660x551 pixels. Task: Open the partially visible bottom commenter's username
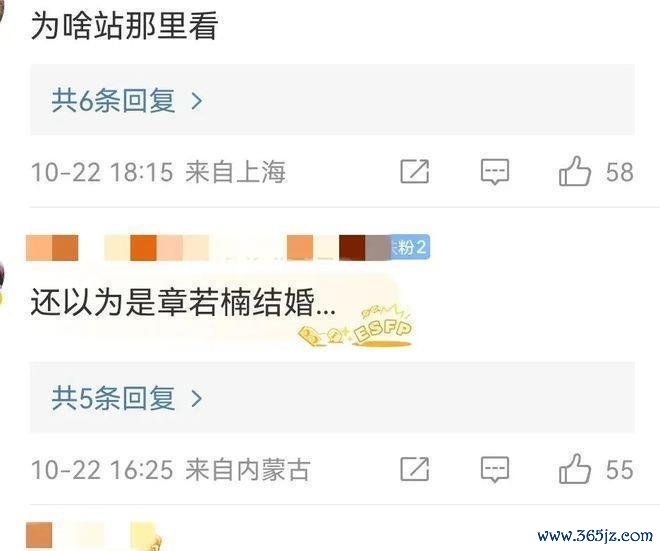click(93, 535)
